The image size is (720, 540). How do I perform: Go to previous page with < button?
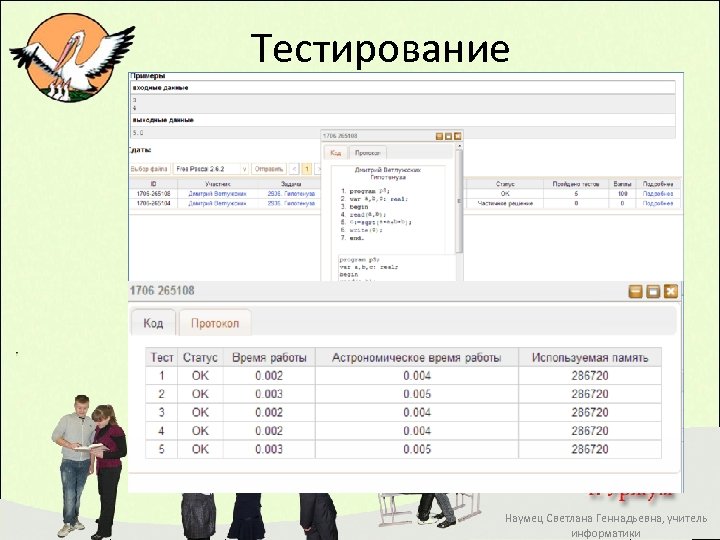coord(294,169)
